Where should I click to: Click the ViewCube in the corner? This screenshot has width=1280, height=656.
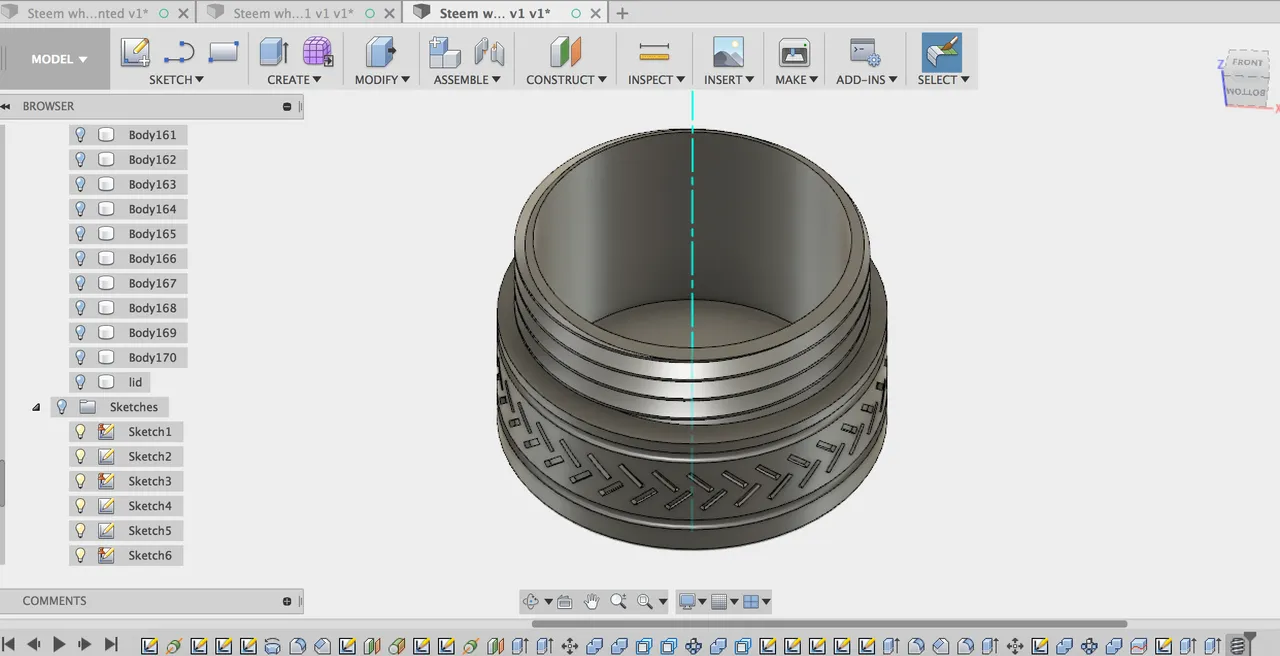tap(1245, 78)
